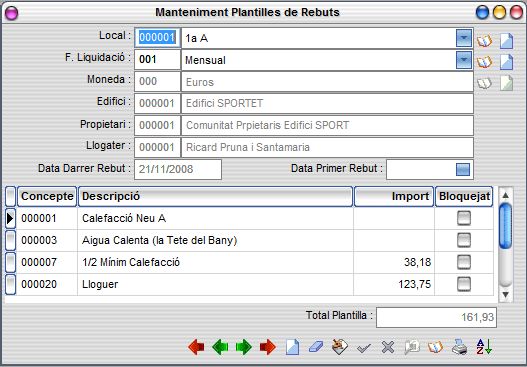Image resolution: width=527 pixels, height=367 pixels.
Task: Go to next record with green right arrow
Action: coord(244,346)
